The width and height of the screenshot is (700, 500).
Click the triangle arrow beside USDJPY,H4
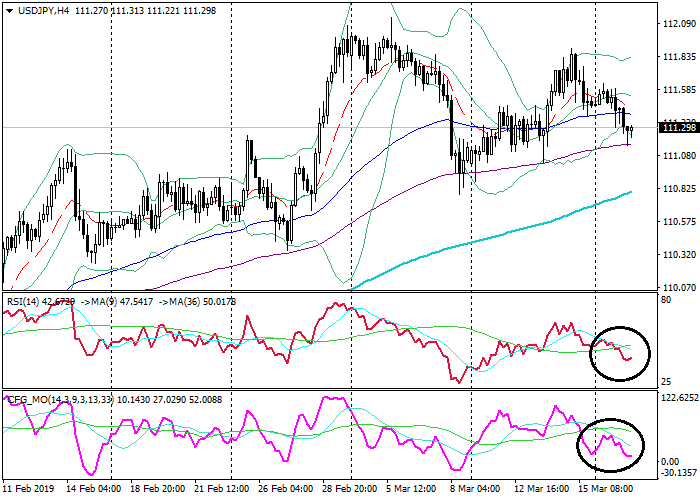8,12
